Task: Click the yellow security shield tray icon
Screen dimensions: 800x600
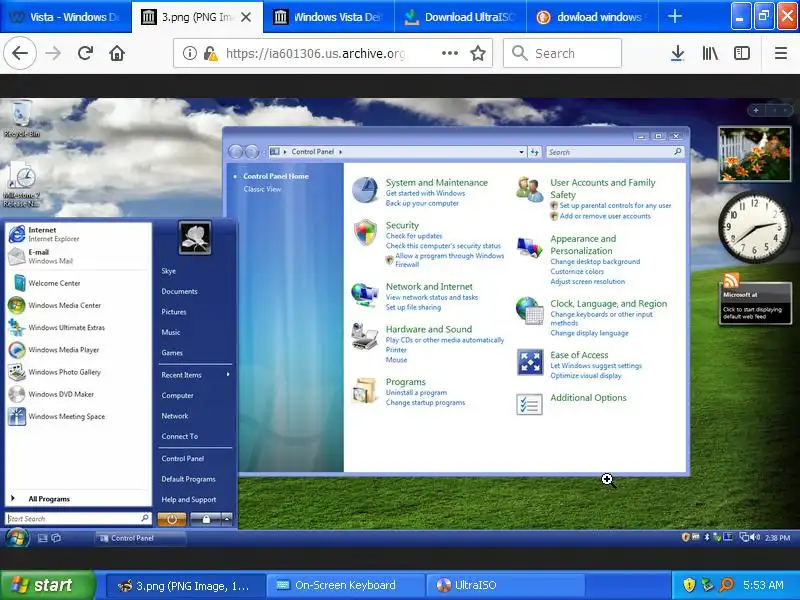Action: click(689, 585)
